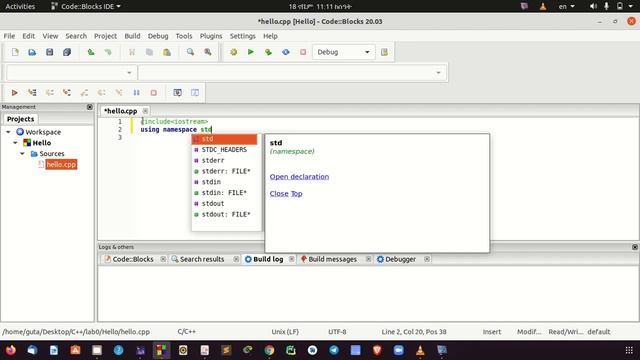Open Find in toolbar
Screen dimensions: 640x360
coord(190,52)
